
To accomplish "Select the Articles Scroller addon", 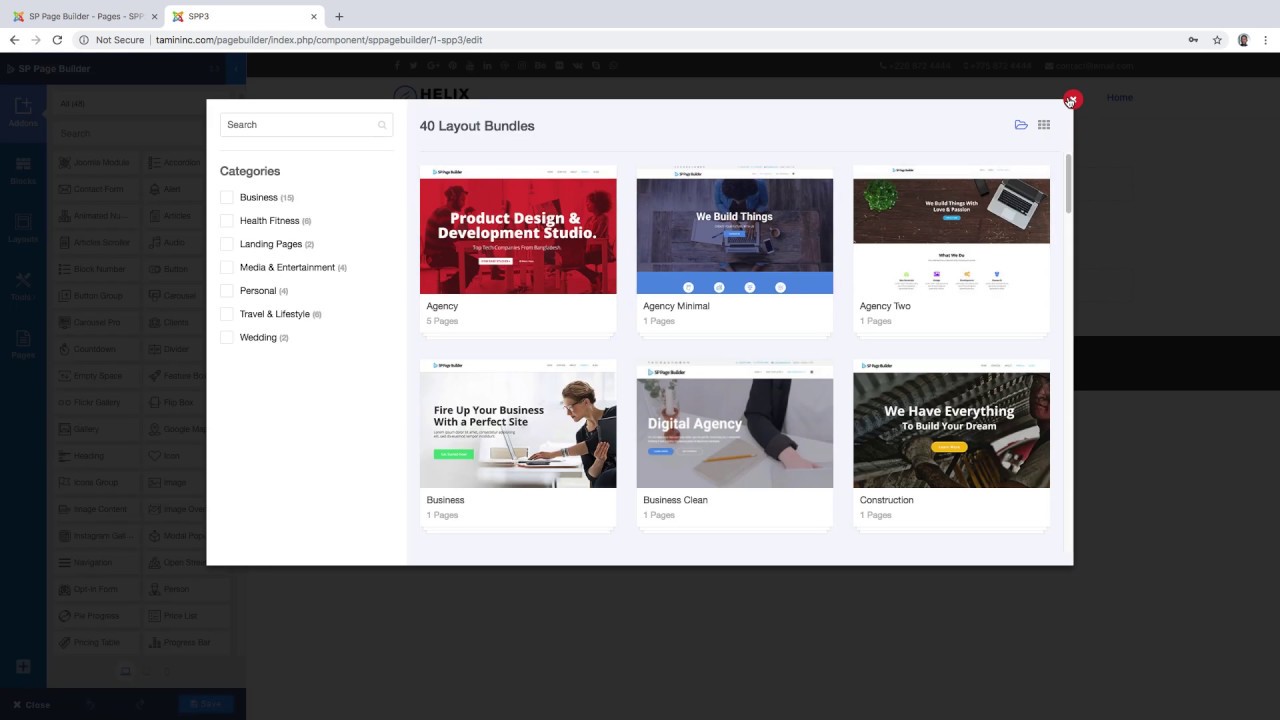I will [x=97, y=243].
